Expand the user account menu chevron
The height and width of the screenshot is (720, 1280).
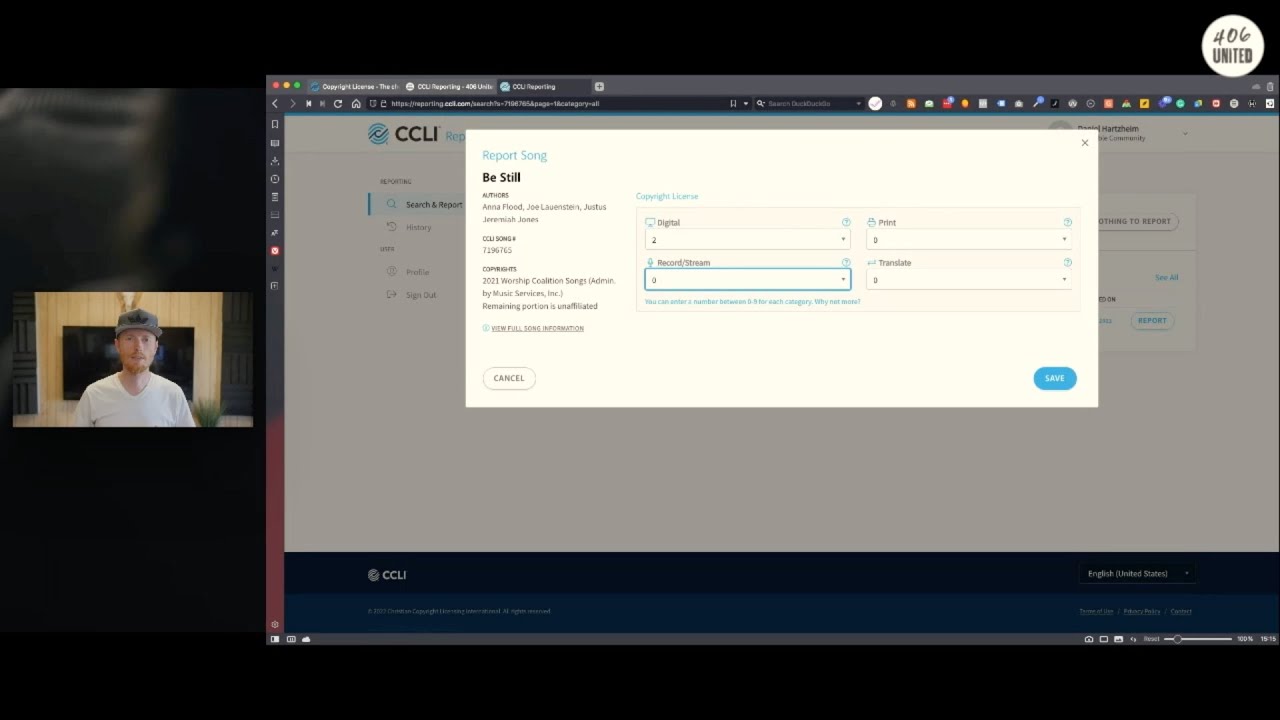pyautogui.click(x=1186, y=133)
